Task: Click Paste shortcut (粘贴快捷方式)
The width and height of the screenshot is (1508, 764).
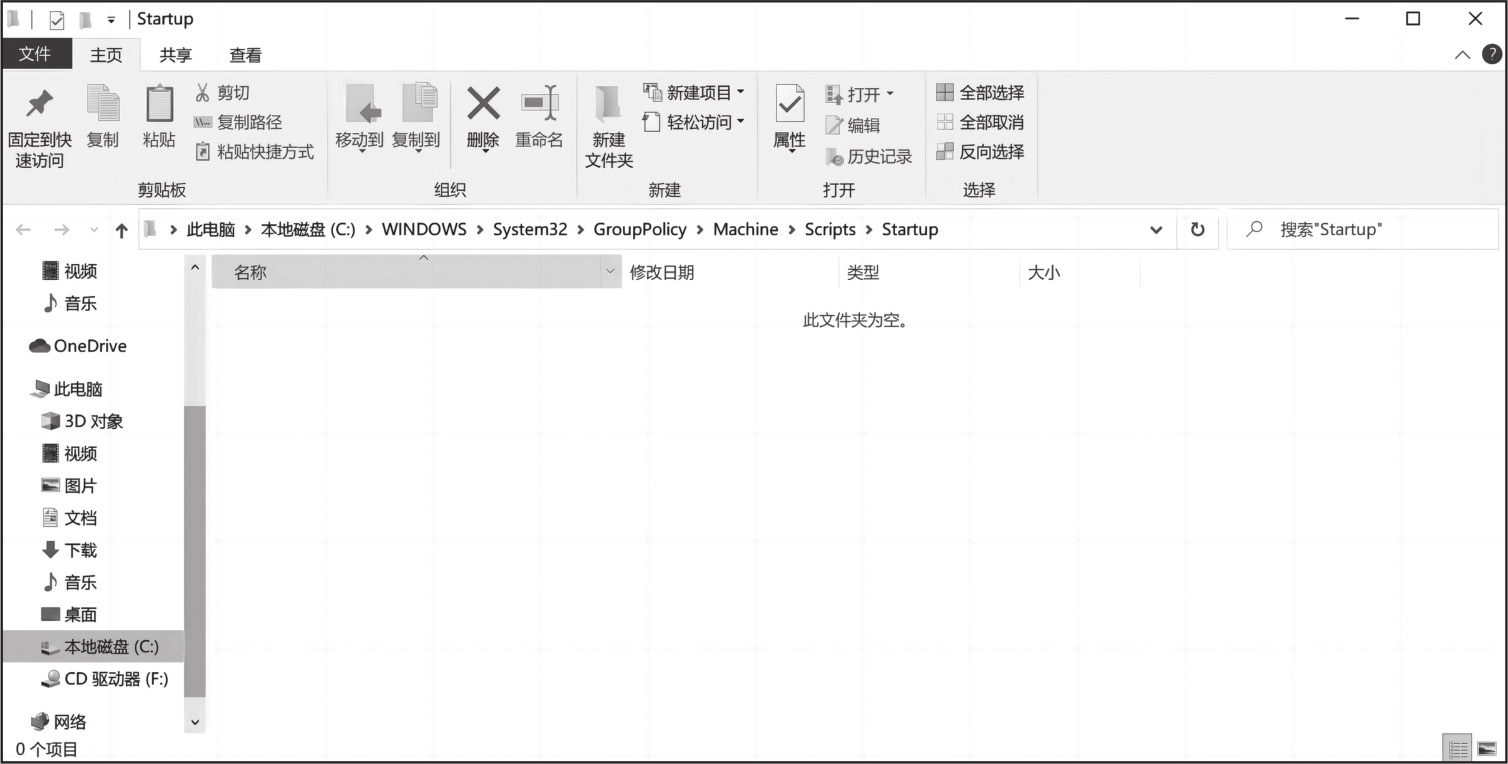Action: [x=254, y=152]
